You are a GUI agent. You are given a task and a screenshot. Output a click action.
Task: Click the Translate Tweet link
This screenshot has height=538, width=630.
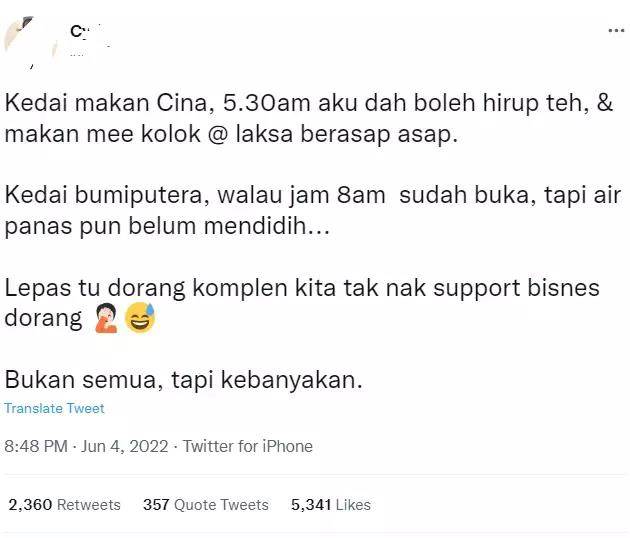[54, 408]
